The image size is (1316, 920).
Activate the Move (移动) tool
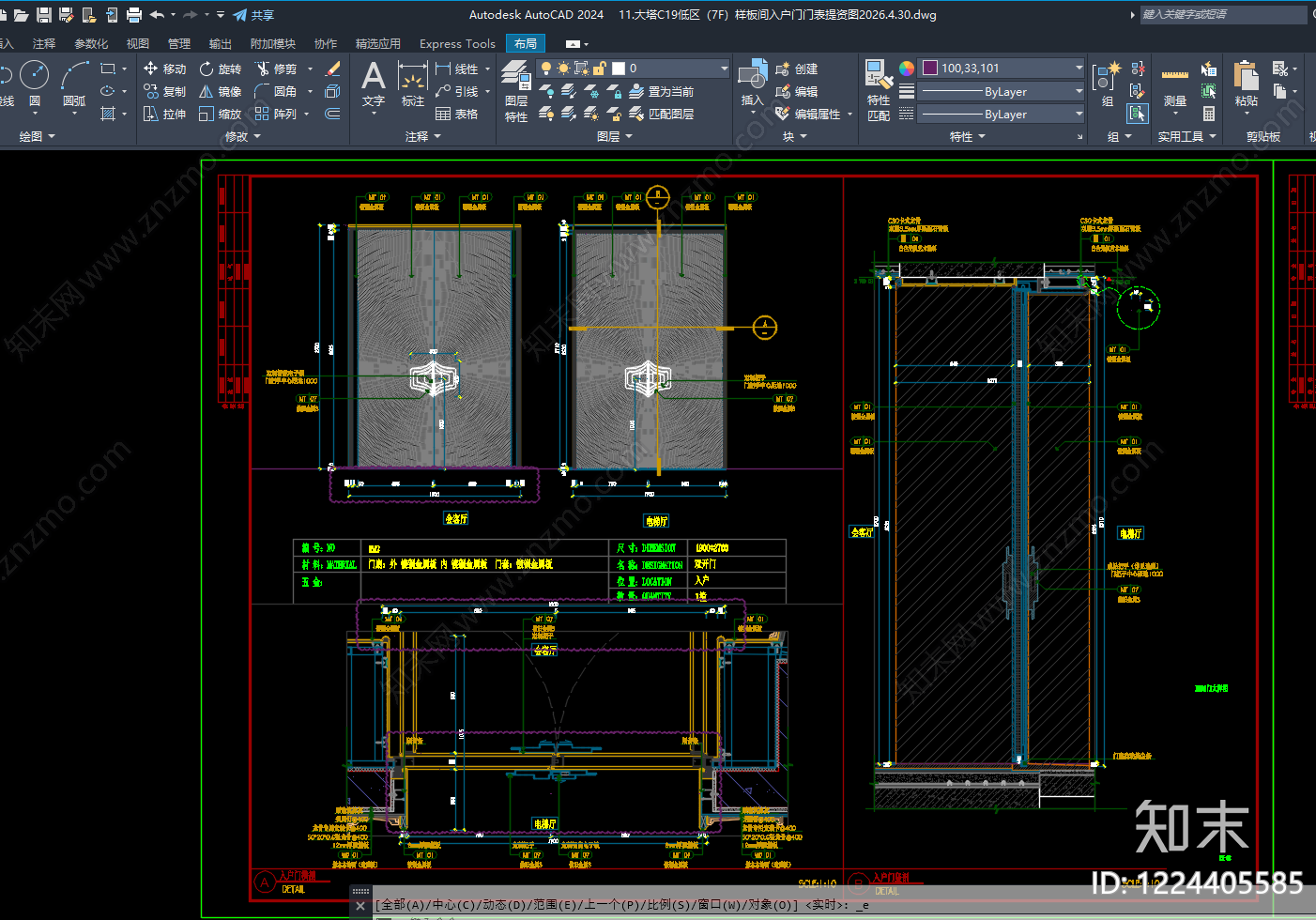[x=164, y=69]
